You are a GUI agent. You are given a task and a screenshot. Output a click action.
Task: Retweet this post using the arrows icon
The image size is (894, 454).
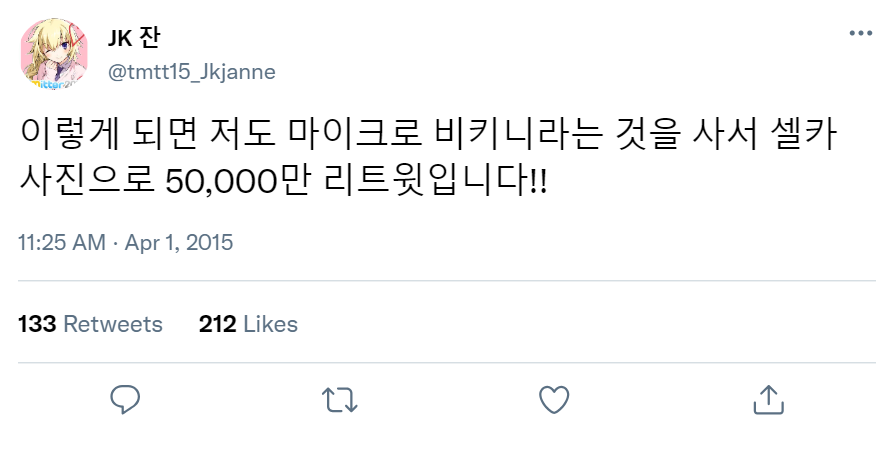(x=340, y=400)
